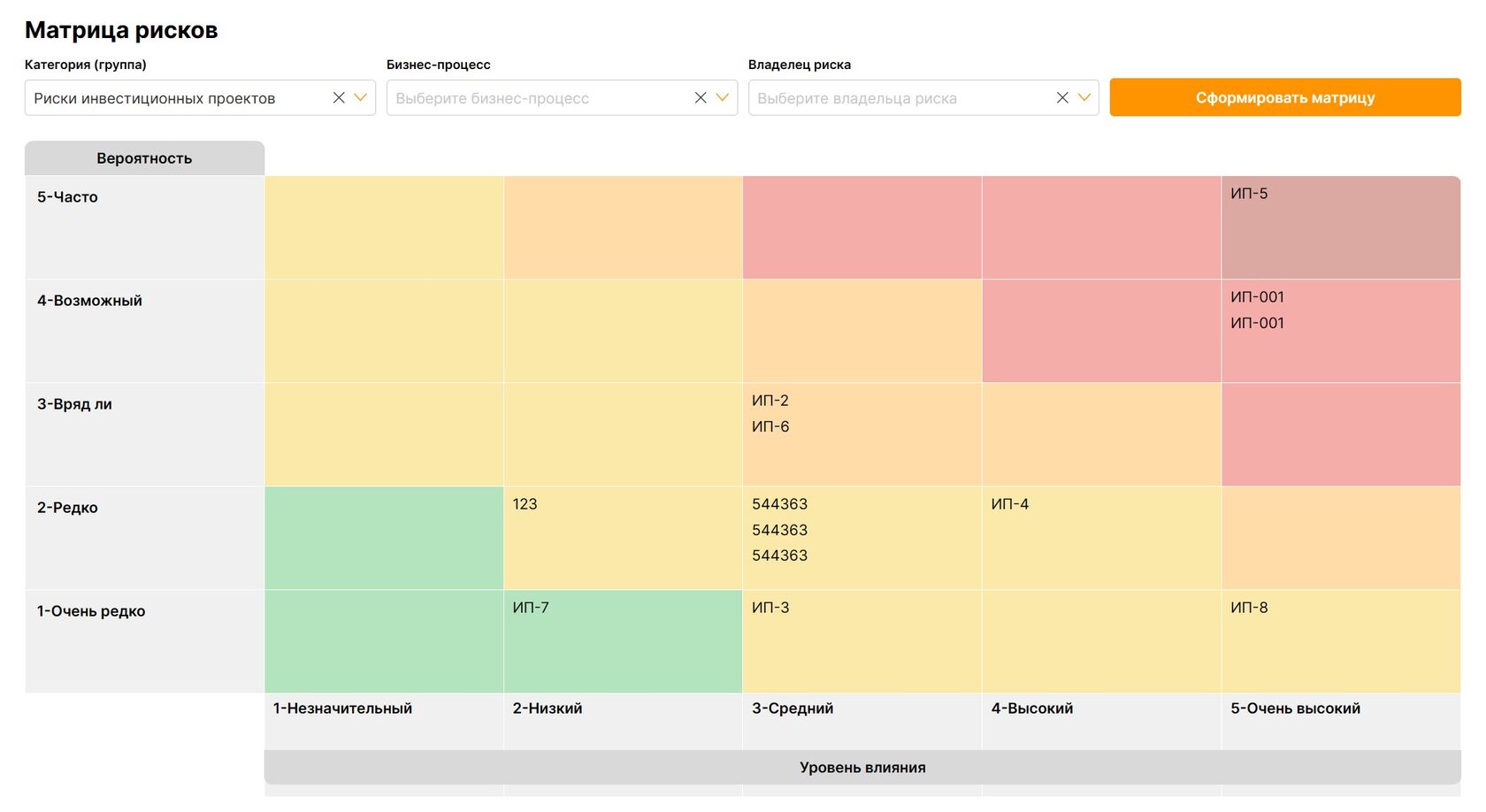Expand the Категория (группа) dropdown arrow
The height and width of the screenshot is (812, 1486).
[x=360, y=98]
